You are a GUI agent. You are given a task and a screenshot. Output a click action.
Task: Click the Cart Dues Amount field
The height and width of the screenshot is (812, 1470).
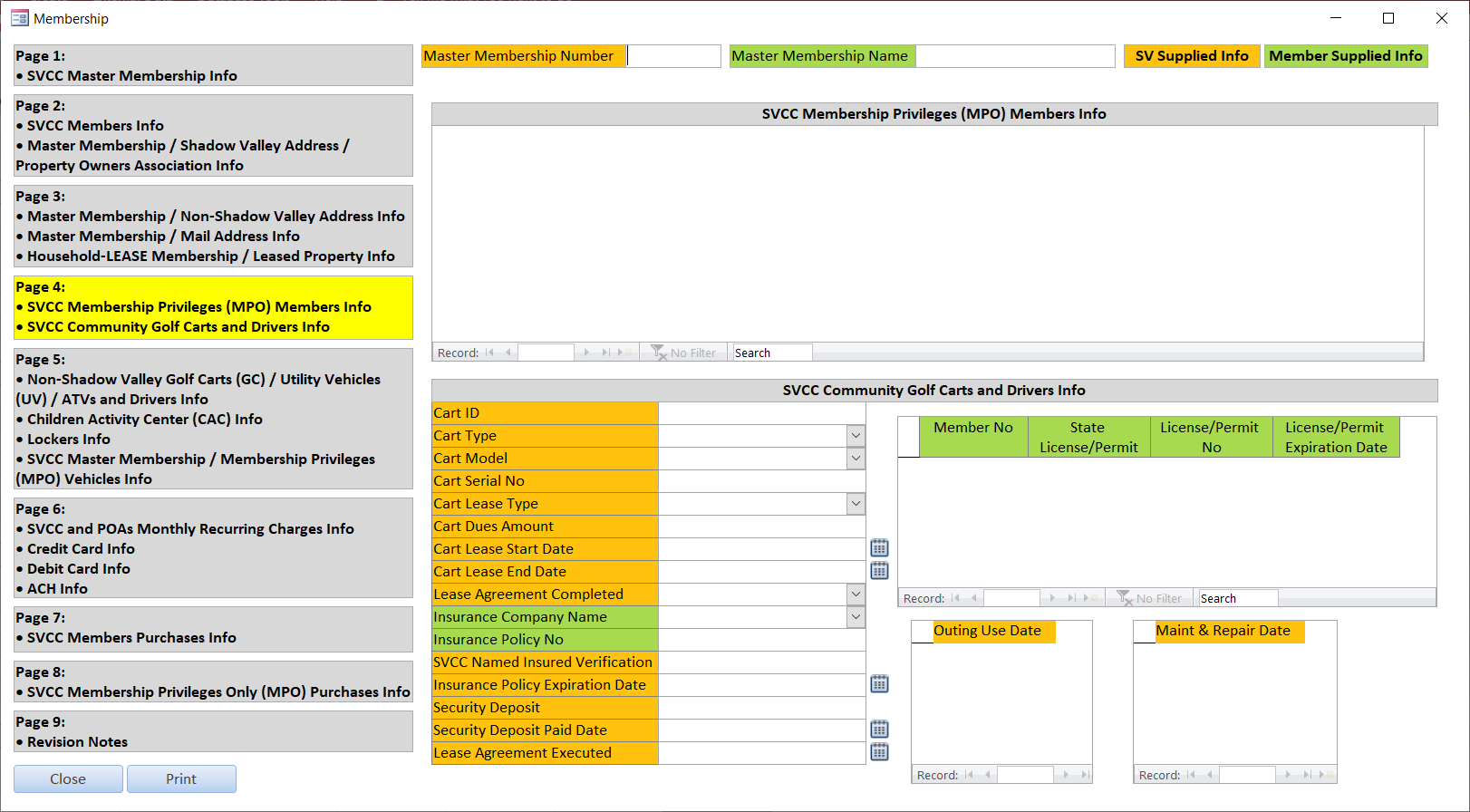761,527
